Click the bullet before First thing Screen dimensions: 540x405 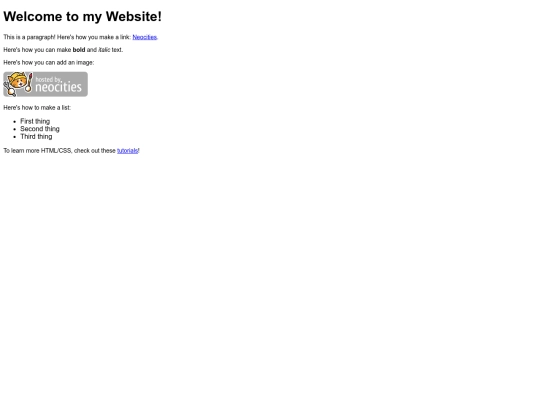point(14,122)
